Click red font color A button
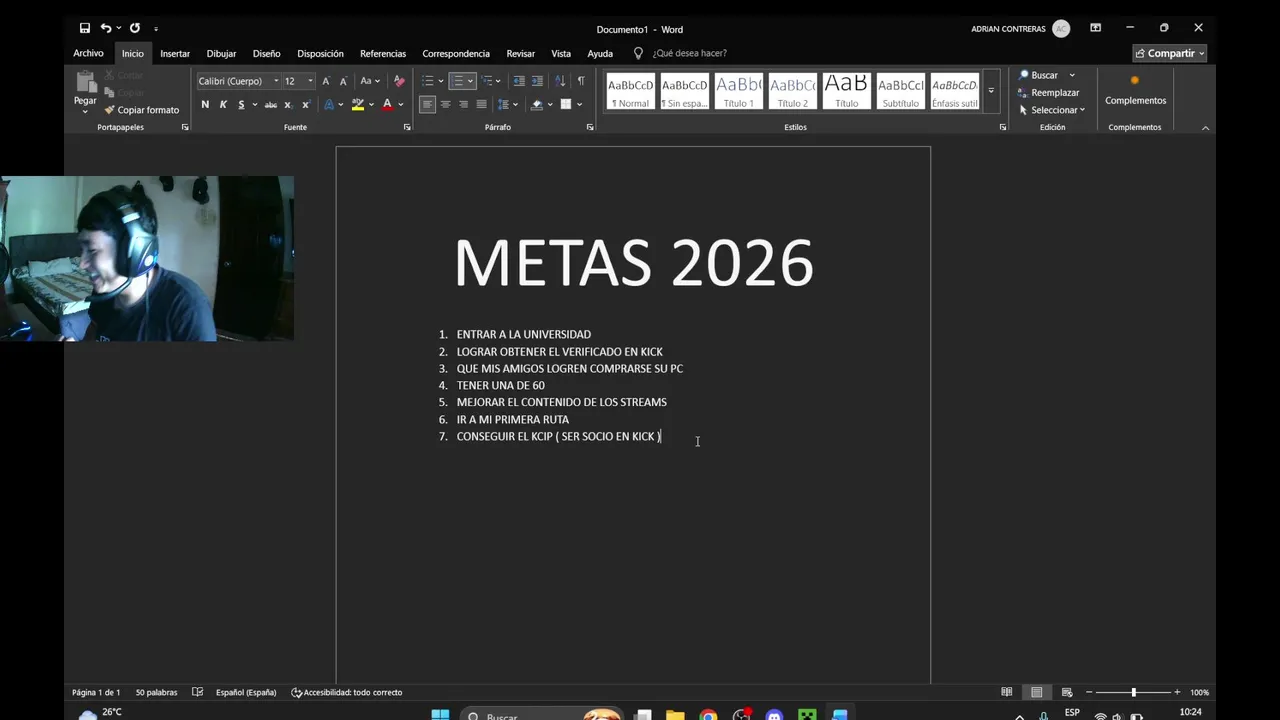The width and height of the screenshot is (1280, 720). point(387,104)
